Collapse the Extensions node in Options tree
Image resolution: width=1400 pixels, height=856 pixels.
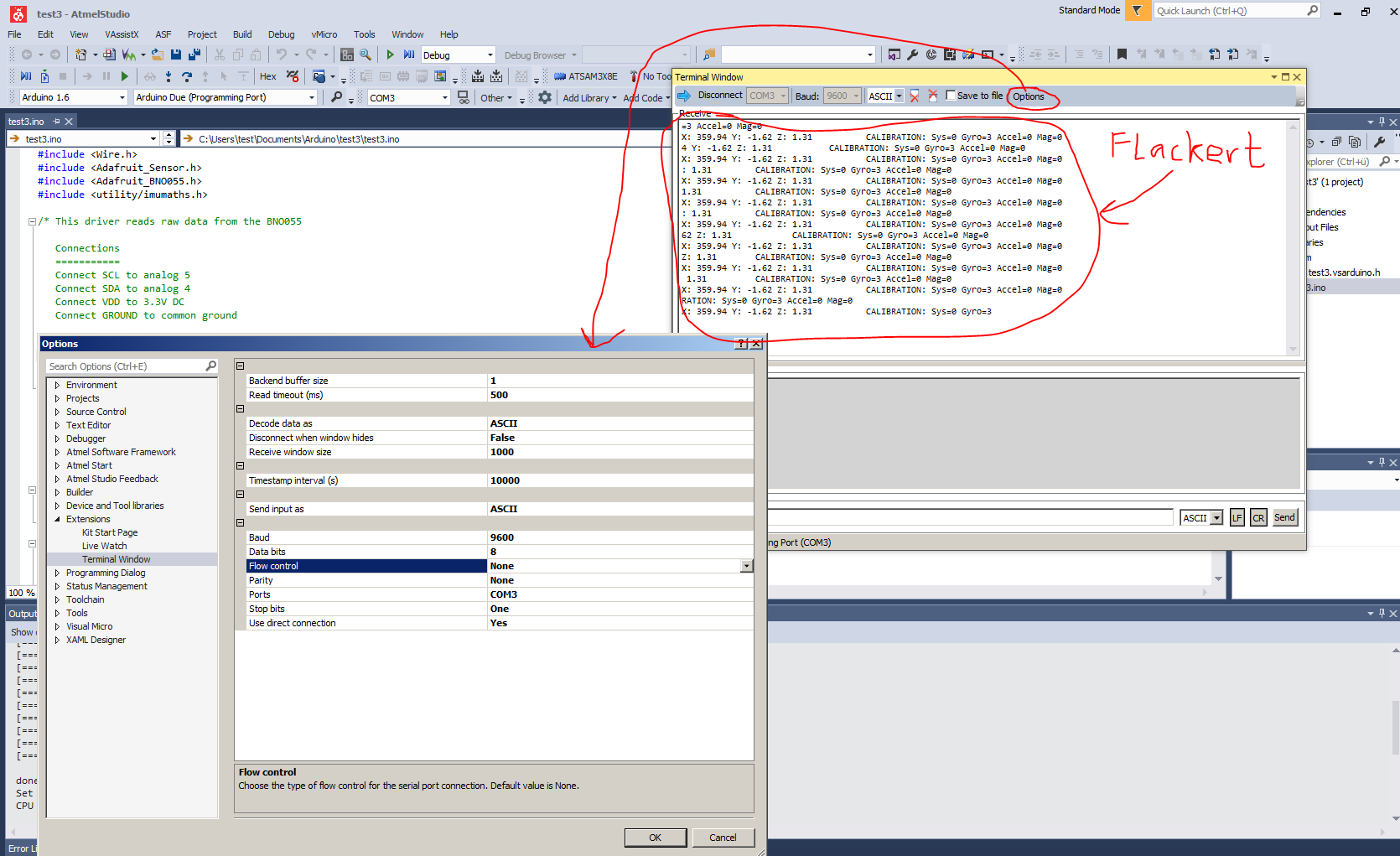point(57,519)
